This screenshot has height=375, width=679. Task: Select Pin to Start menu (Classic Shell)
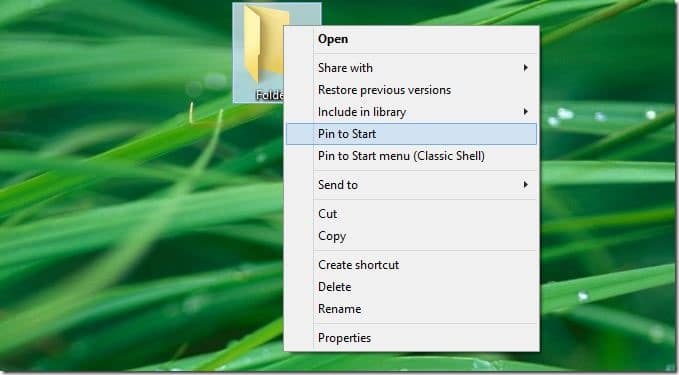coord(411,156)
